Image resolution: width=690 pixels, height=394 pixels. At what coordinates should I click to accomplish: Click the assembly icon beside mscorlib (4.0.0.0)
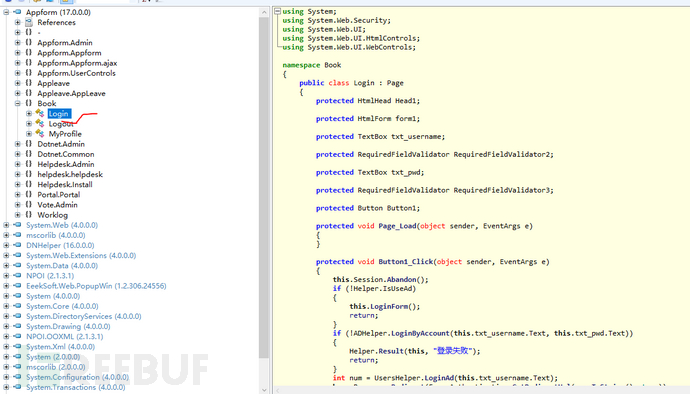17,235
